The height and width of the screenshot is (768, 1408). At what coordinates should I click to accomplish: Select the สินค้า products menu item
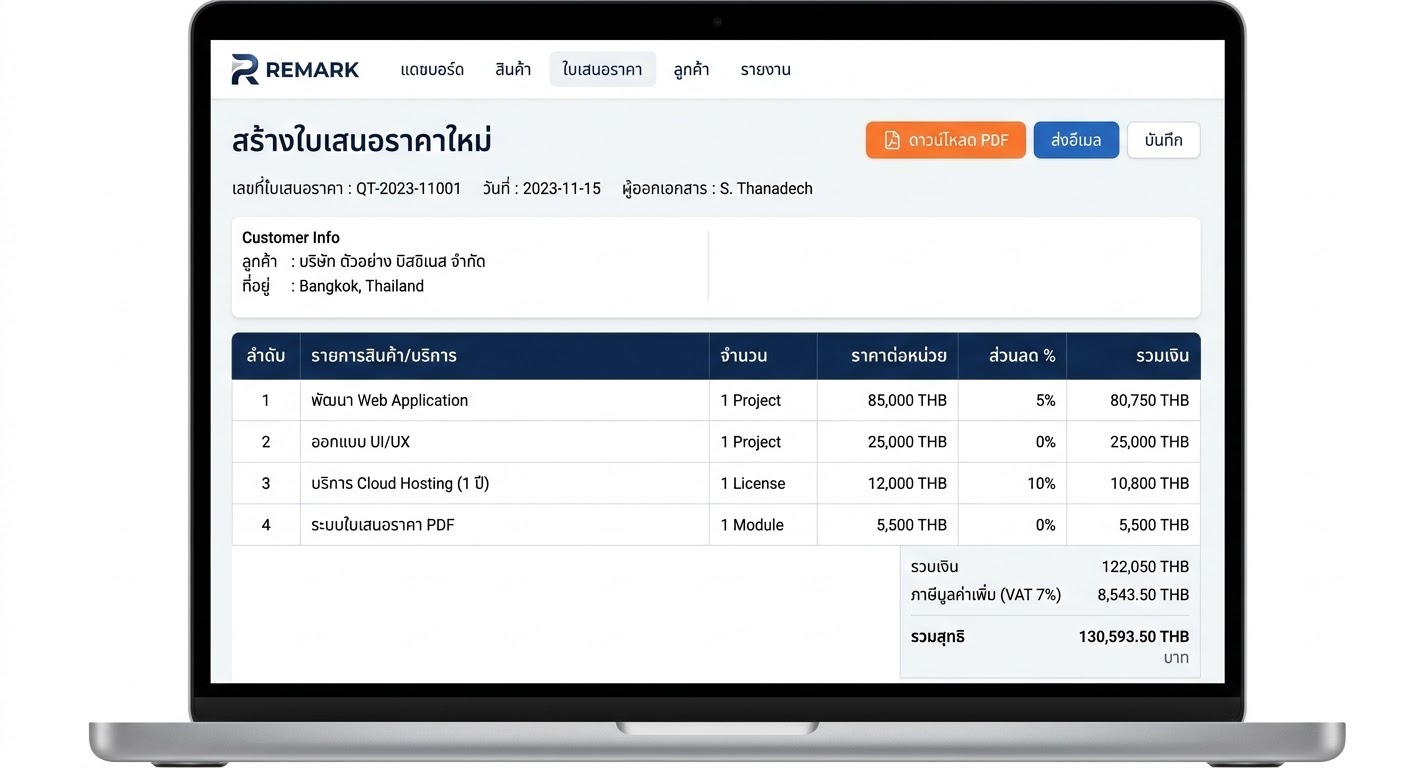click(x=513, y=69)
